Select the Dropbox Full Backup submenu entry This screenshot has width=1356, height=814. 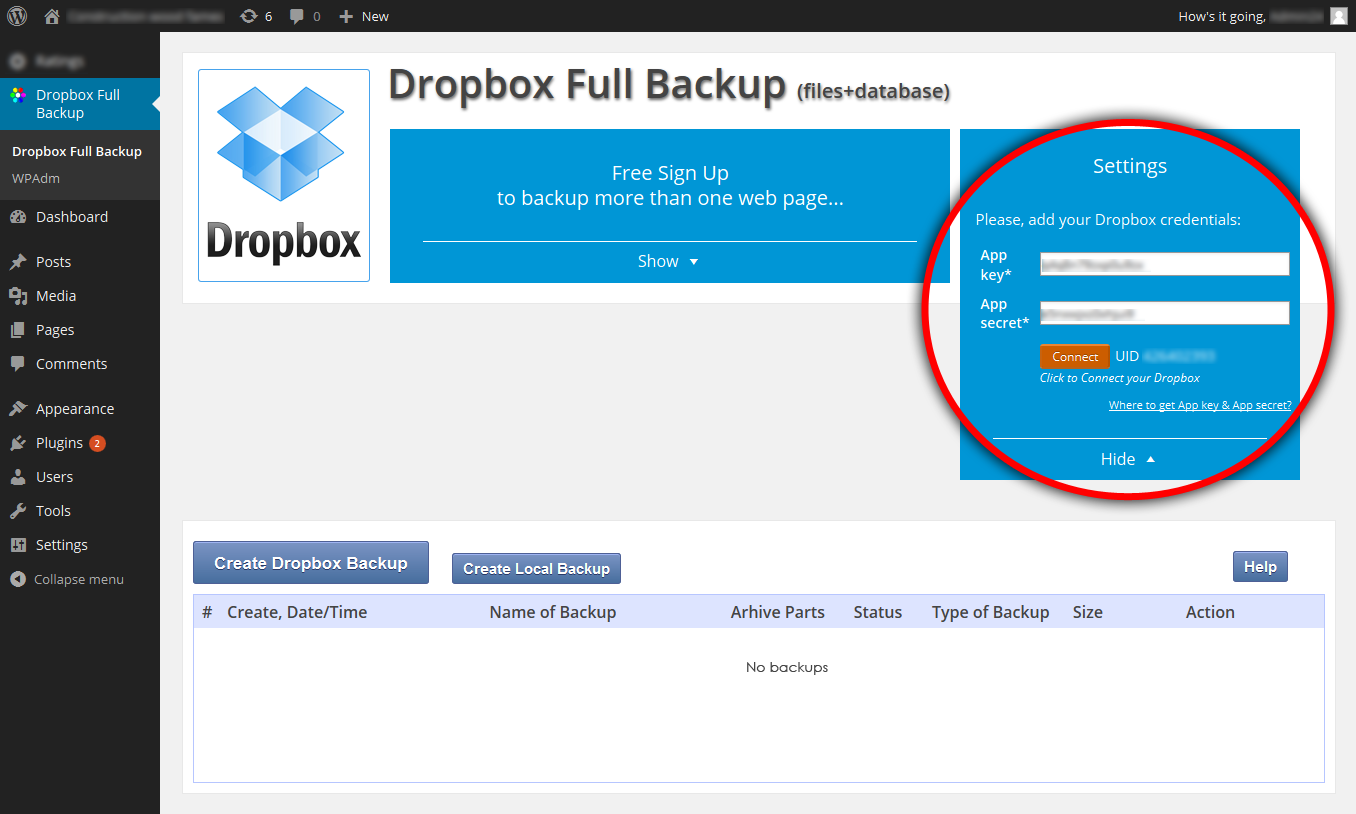(77, 152)
